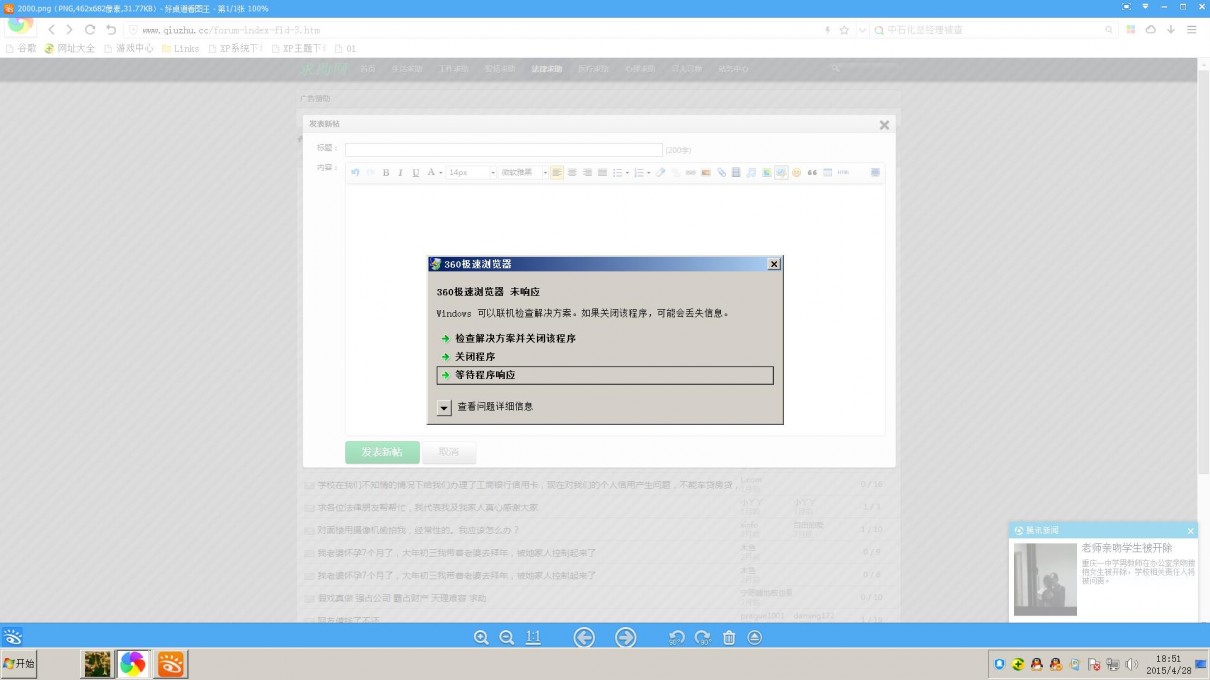Viewport: 1210px width, 680px height.
Task: Click the system clock showing 18:51
Action: (1168, 659)
